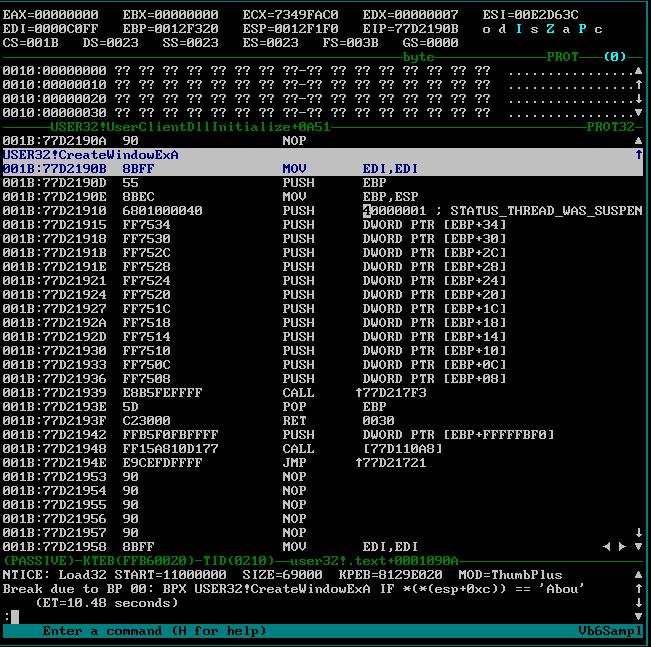Click the data window line-down thin arrow
The image size is (651, 647).
(639, 99)
